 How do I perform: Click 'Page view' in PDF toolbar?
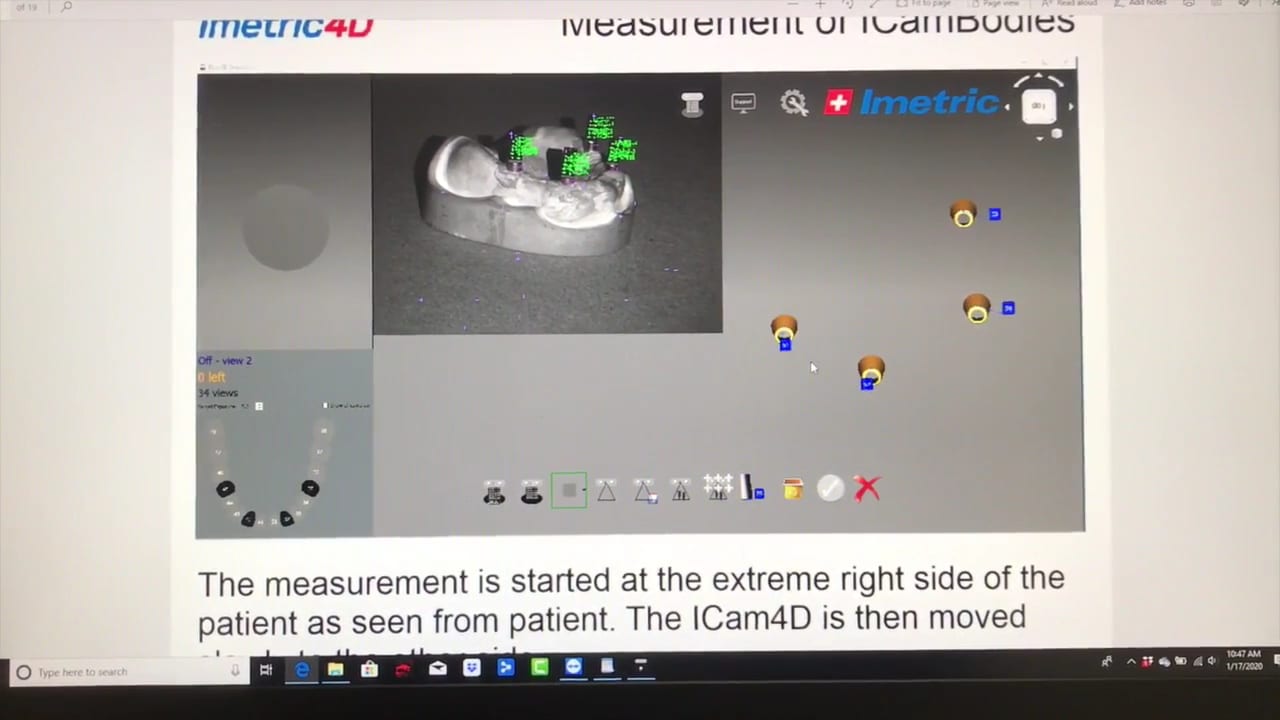(x=996, y=4)
